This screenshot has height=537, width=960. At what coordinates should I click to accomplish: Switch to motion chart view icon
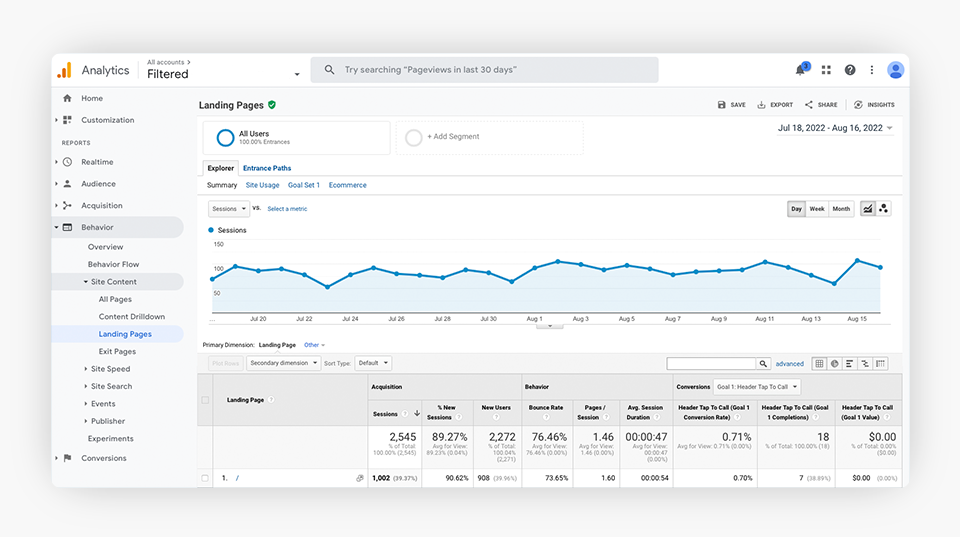coord(884,209)
